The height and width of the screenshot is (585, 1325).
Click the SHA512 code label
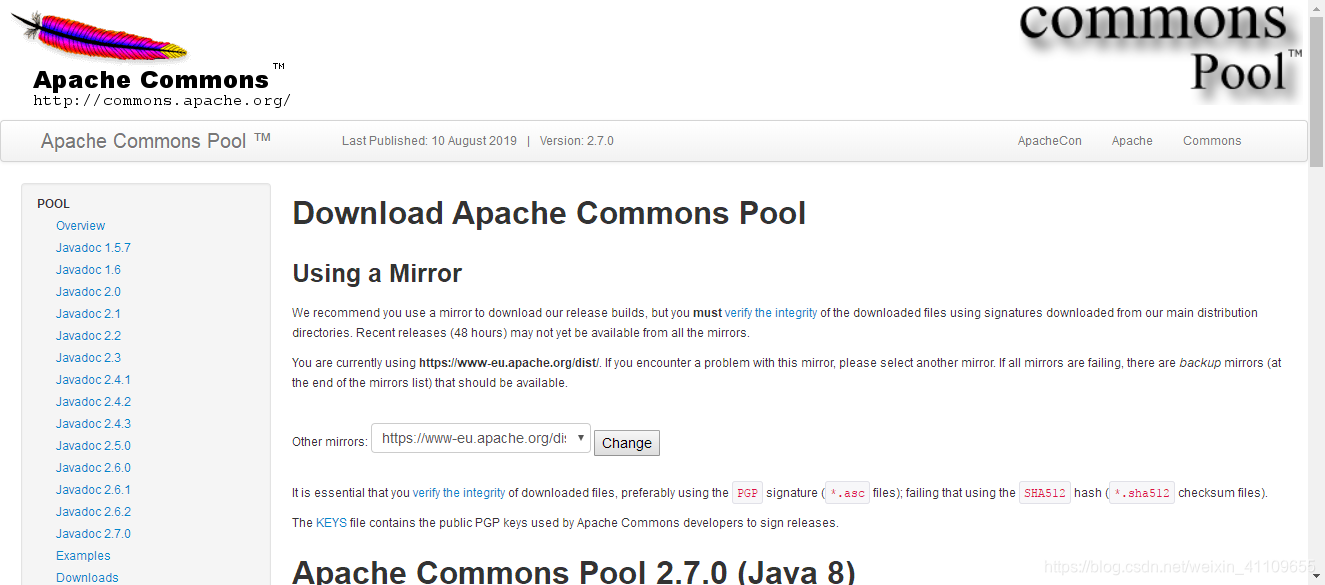[1045, 493]
